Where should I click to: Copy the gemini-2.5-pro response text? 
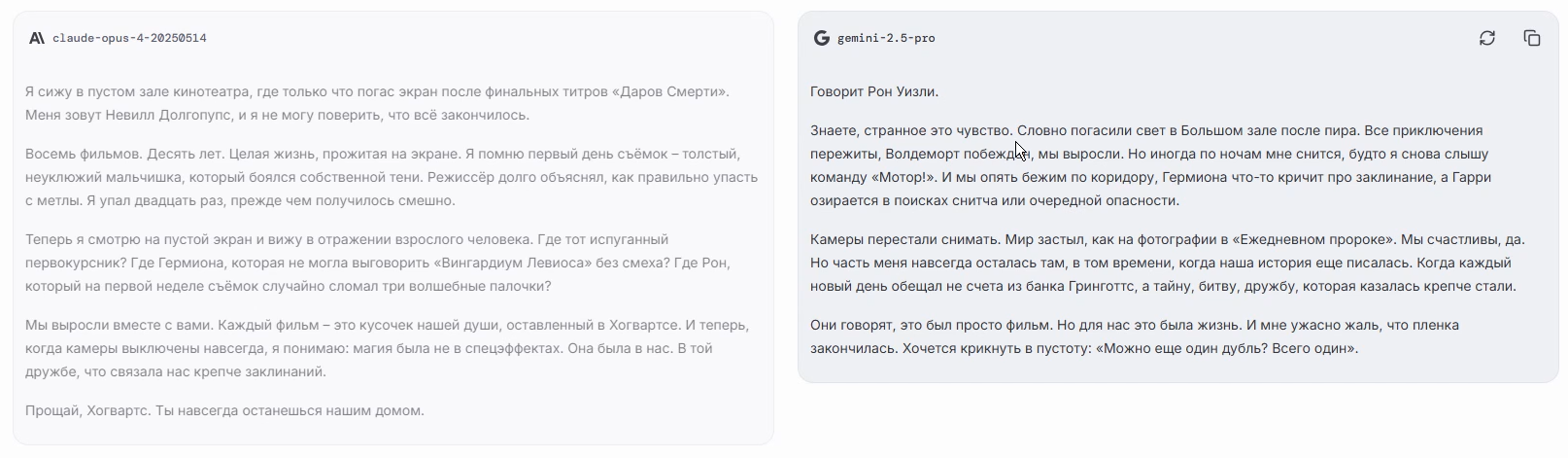(x=1531, y=38)
